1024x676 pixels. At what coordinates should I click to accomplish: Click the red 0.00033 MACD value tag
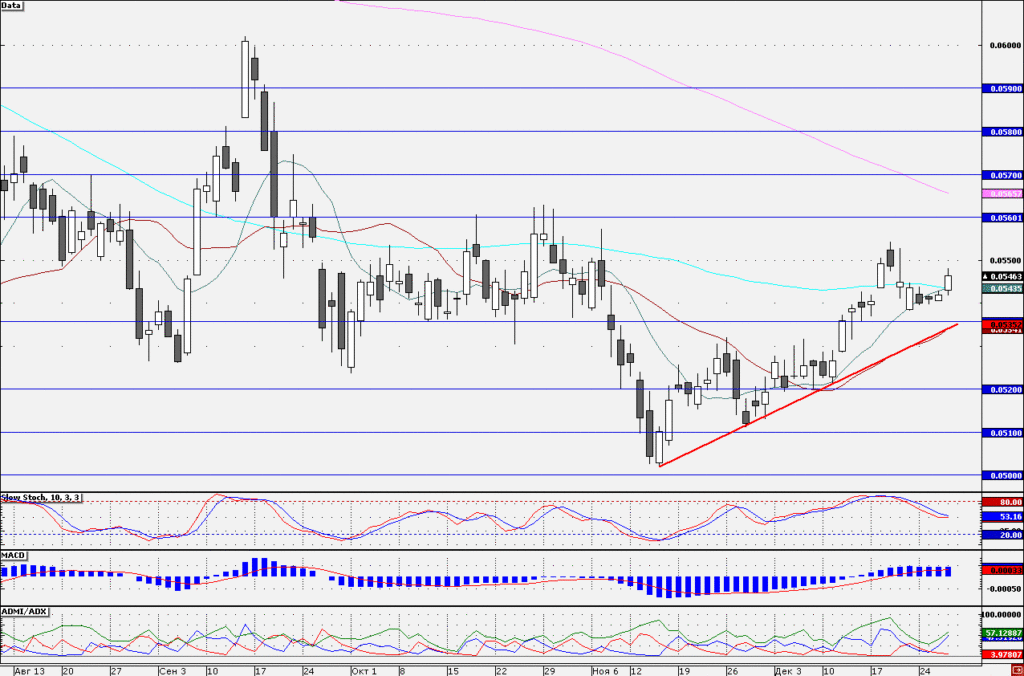[x=1002, y=570]
